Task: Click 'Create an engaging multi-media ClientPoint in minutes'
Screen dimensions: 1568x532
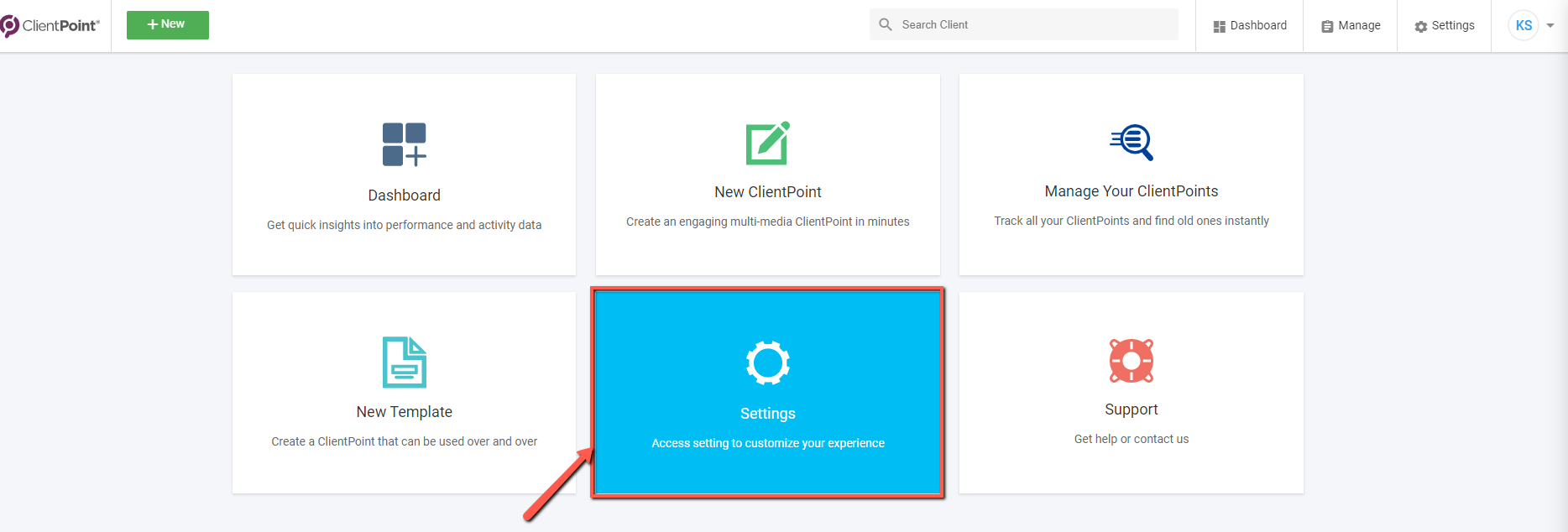Action: (x=768, y=222)
